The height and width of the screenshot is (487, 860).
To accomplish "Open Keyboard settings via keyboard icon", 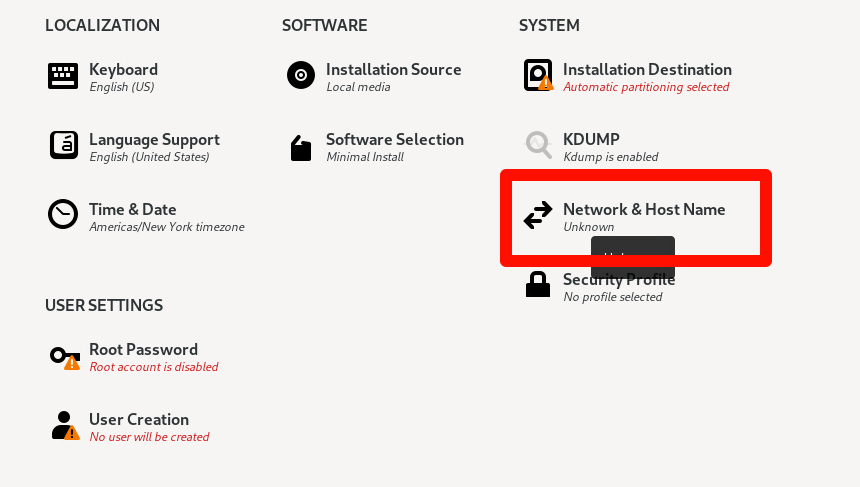I will pyautogui.click(x=63, y=76).
